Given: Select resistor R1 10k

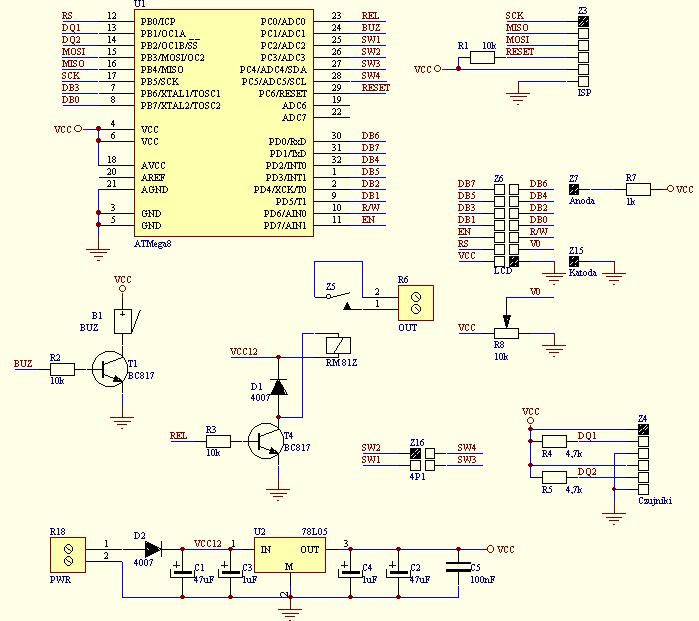Looking at the screenshot, I should pos(482,58).
